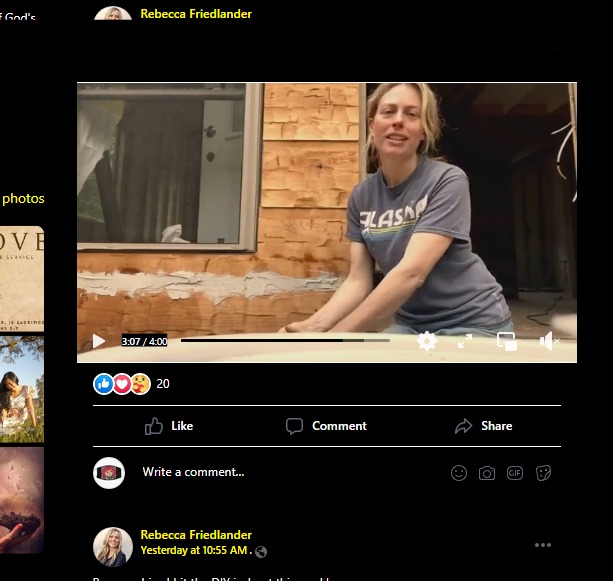This screenshot has width=613, height=581.
Task: Attach a photo to comment
Action: pyautogui.click(x=487, y=473)
